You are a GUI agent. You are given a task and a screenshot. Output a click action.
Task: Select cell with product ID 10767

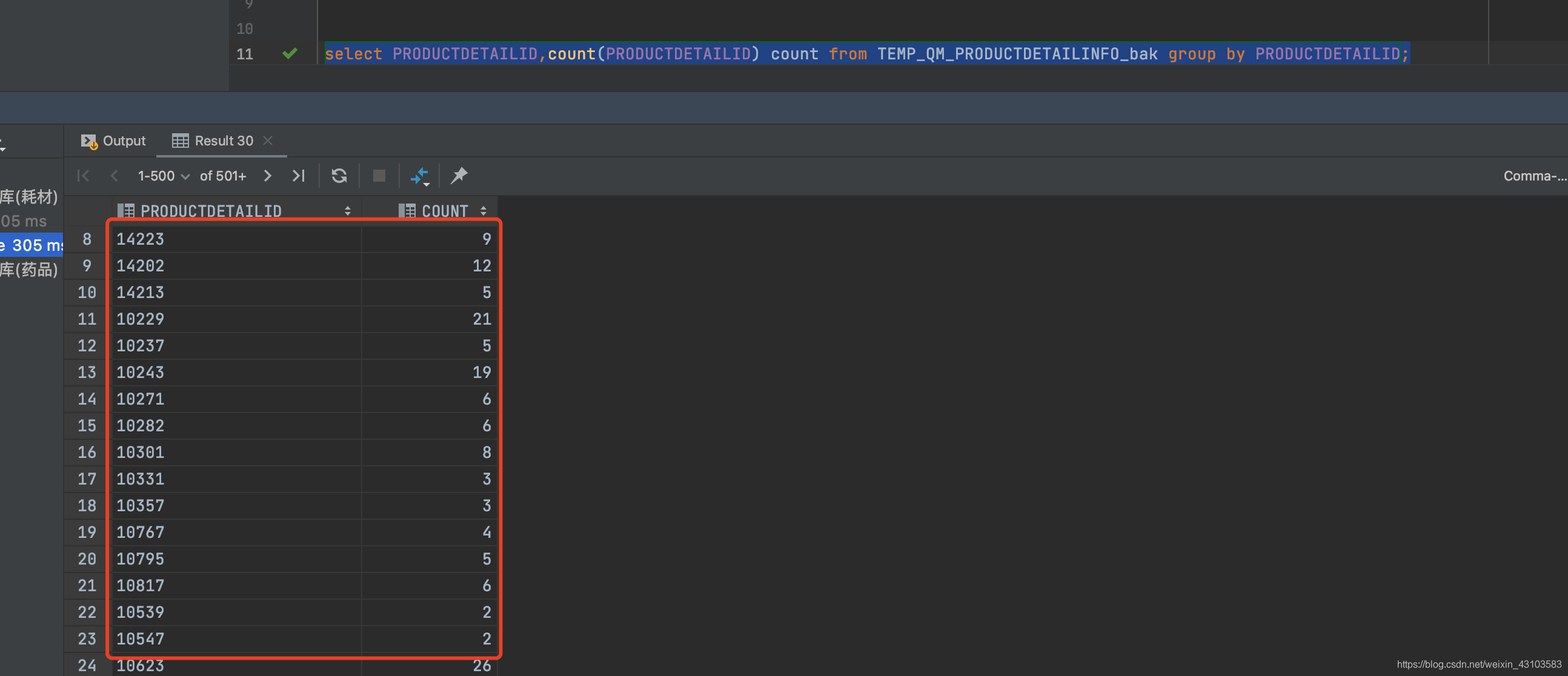point(237,532)
